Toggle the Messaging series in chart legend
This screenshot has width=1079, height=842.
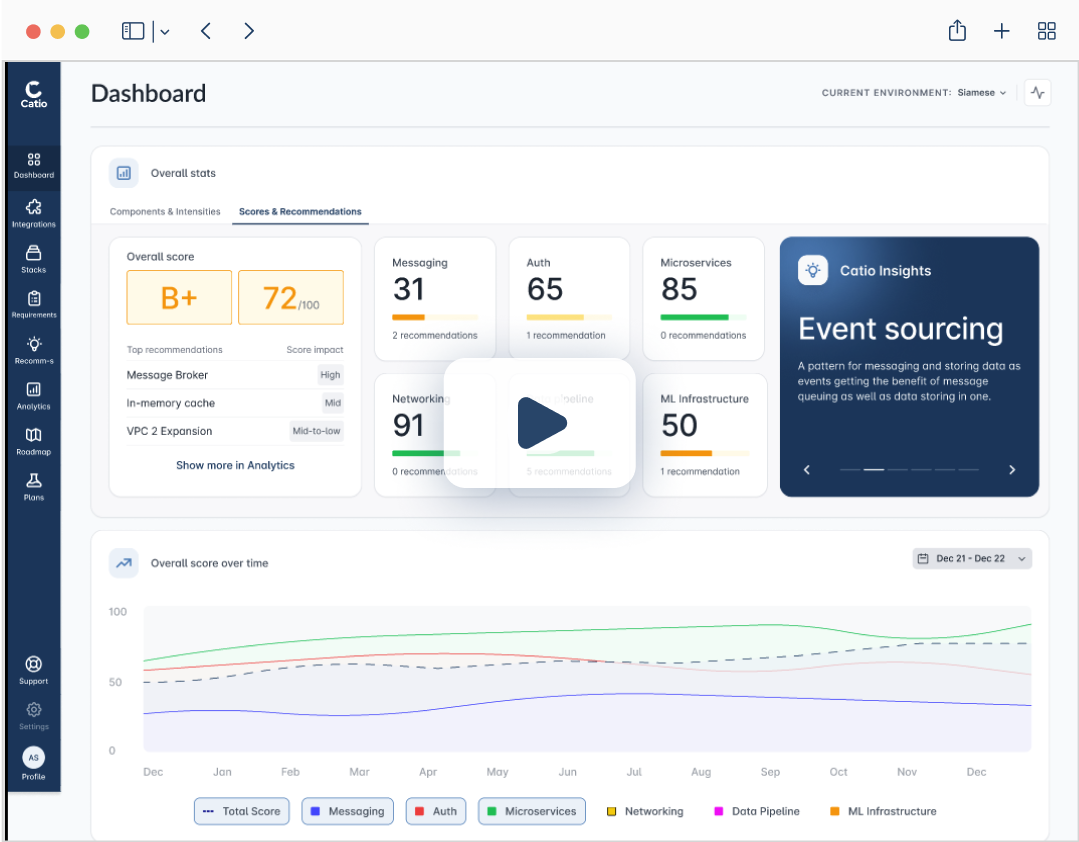tap(348, 811)
